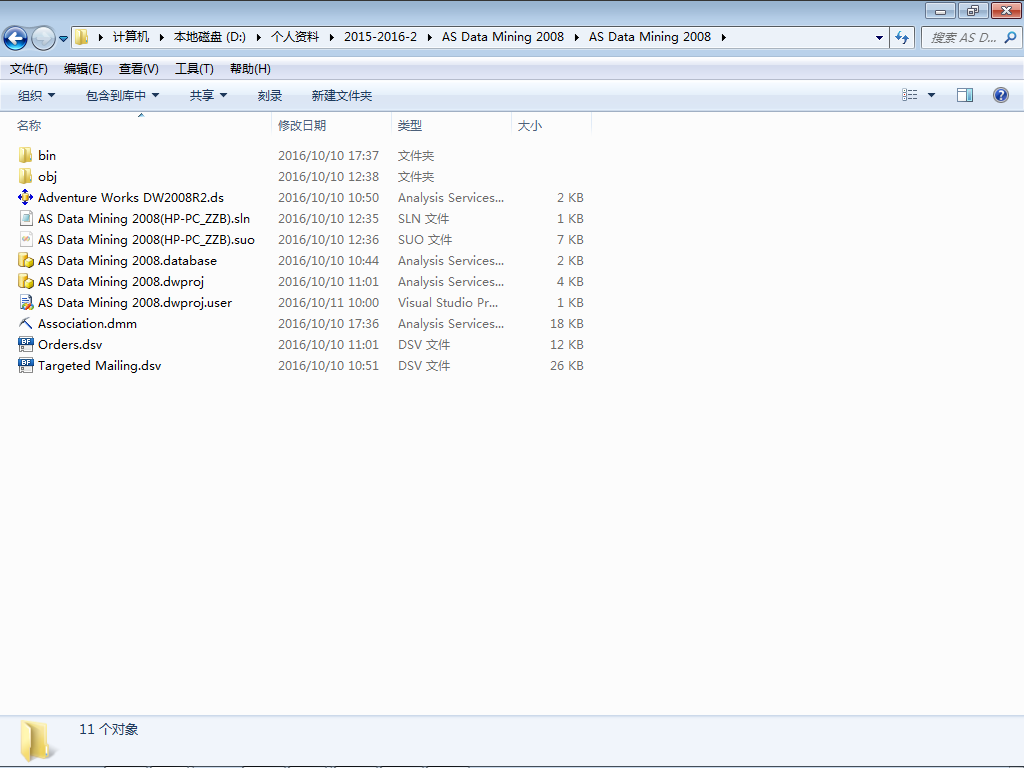Click the change view icon
Viewport: 1024px width, 768px height.
(910, 95)
